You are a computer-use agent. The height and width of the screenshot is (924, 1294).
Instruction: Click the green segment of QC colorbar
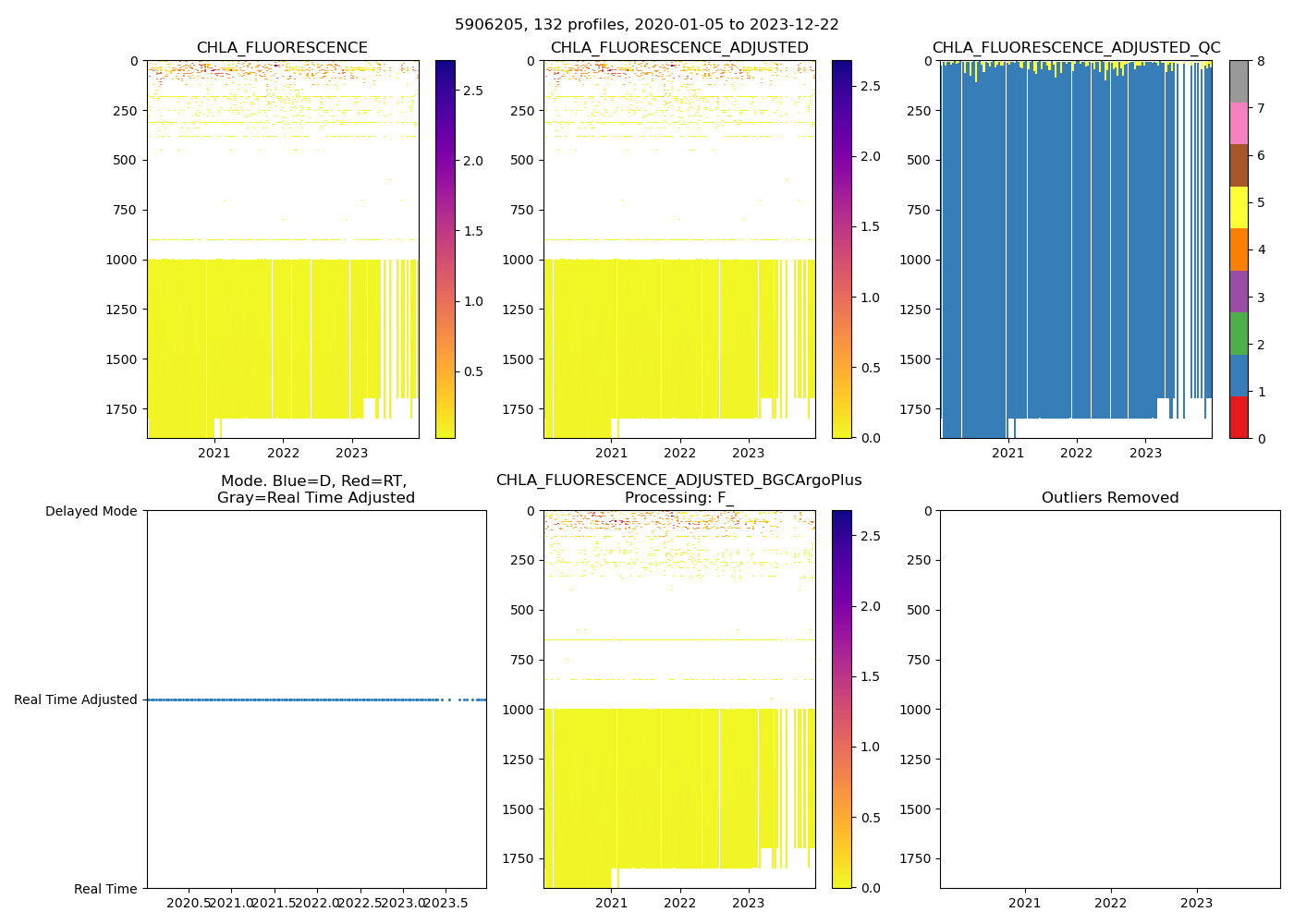pos(1239,334)
